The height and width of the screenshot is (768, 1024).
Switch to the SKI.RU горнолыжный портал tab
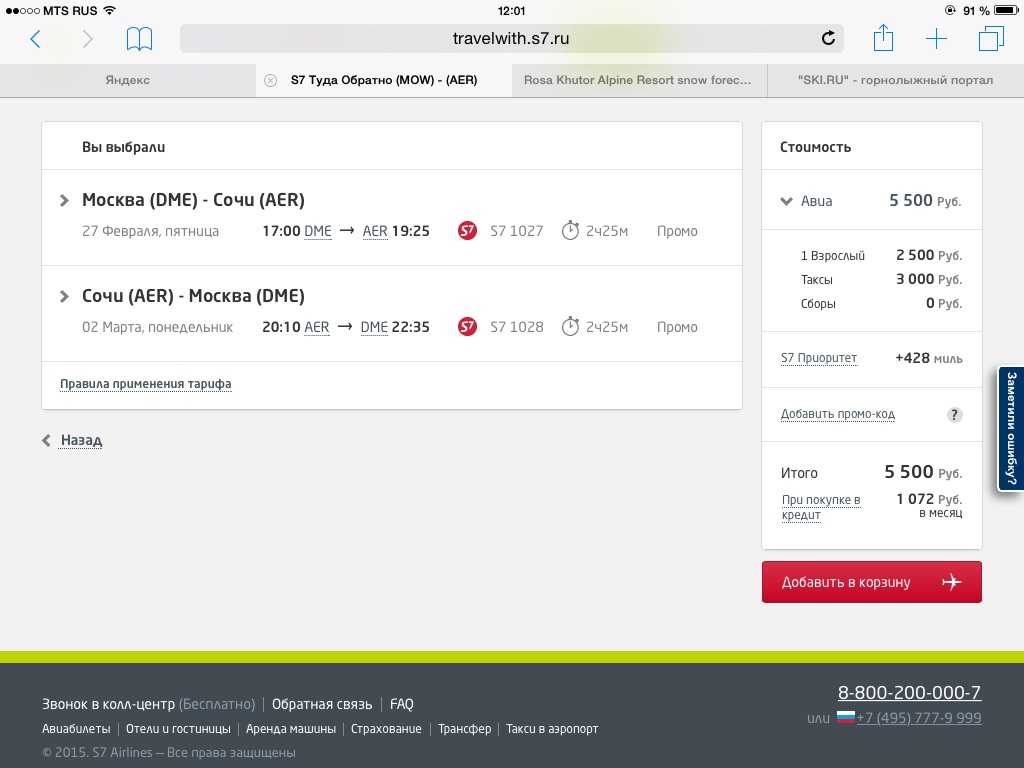click(x=895, y=80)
